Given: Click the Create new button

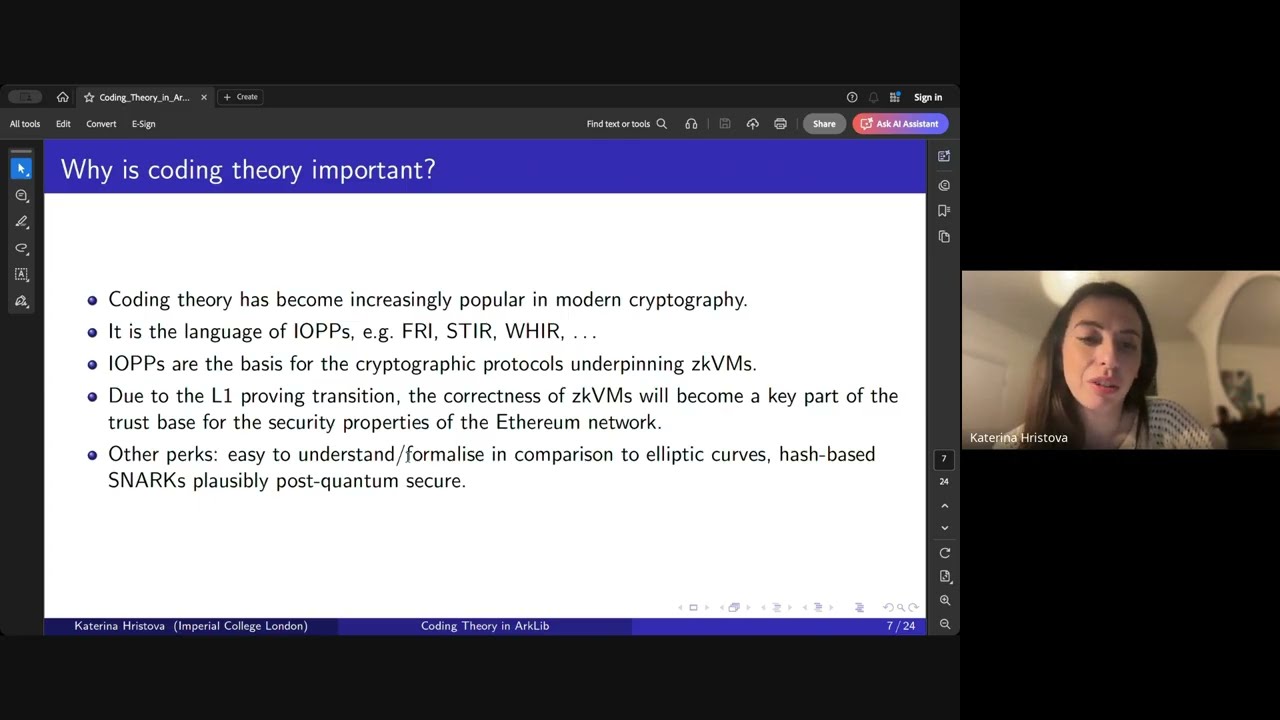Looking at the screenshot, I should (x=241, y=97).
